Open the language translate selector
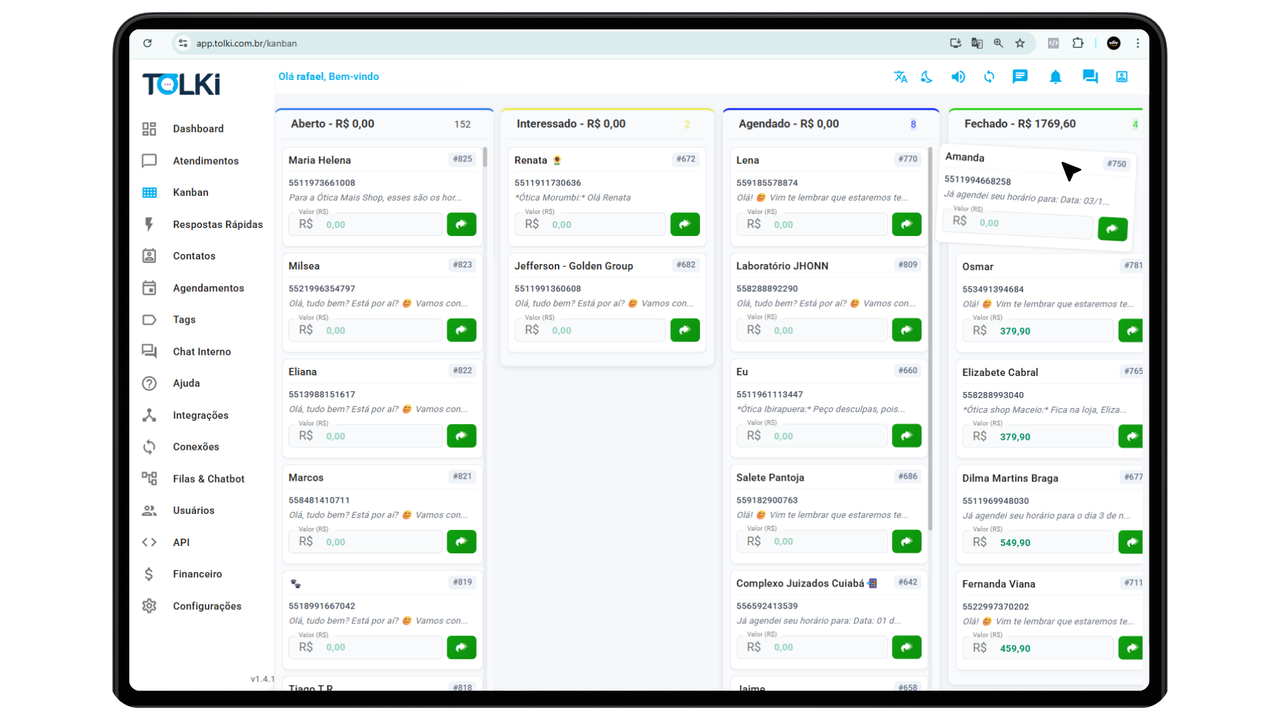Screen dimensions: 1280x720 [900, 77]
